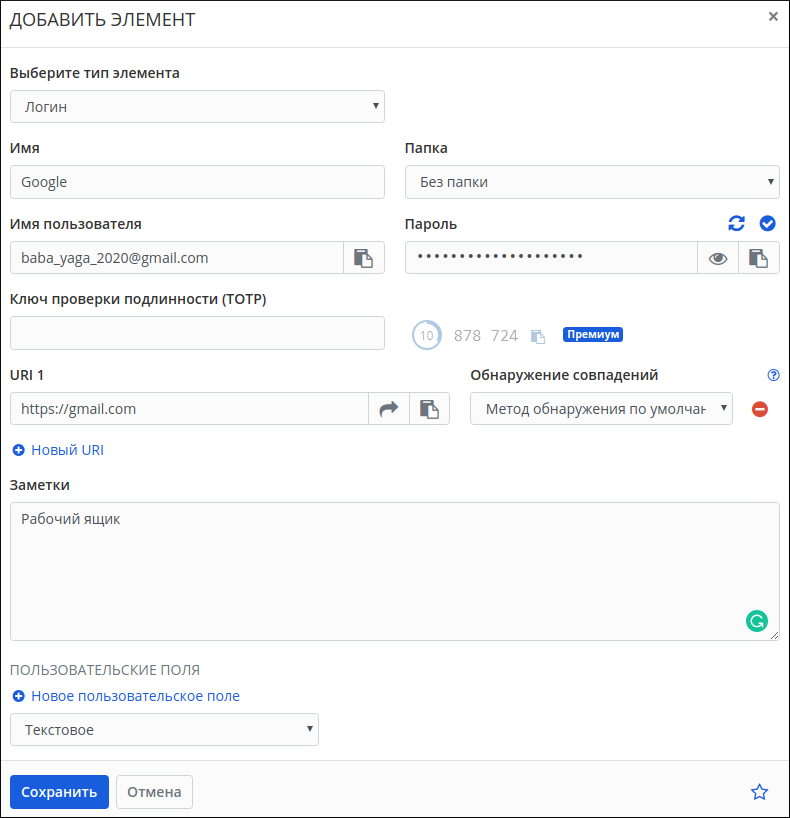The height and width of the screenshot is (818, 790).
Task: Remove URI 1 with red minus icon
Action: 760,409
